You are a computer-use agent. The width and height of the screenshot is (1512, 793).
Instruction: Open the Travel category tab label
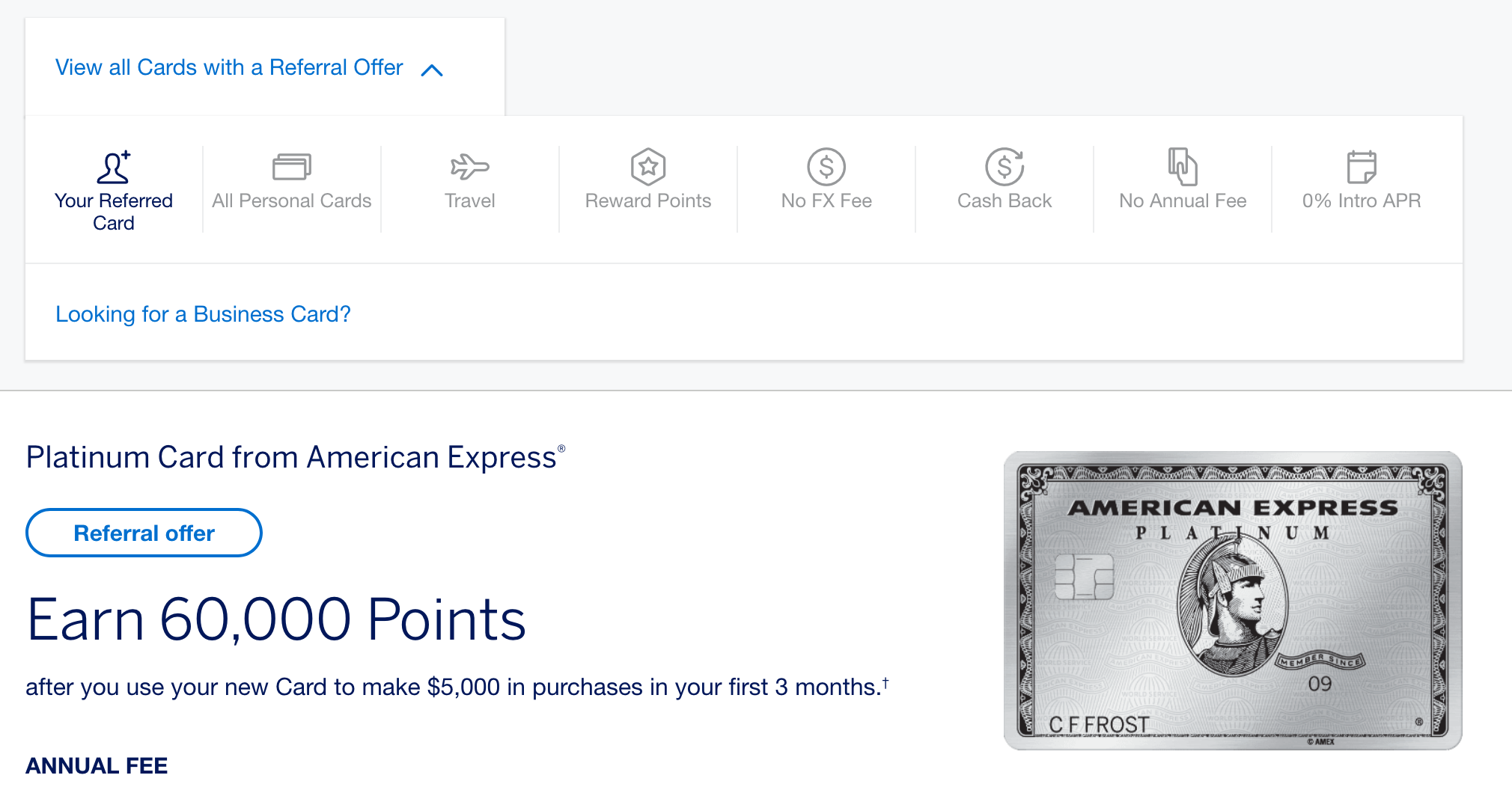470,200
